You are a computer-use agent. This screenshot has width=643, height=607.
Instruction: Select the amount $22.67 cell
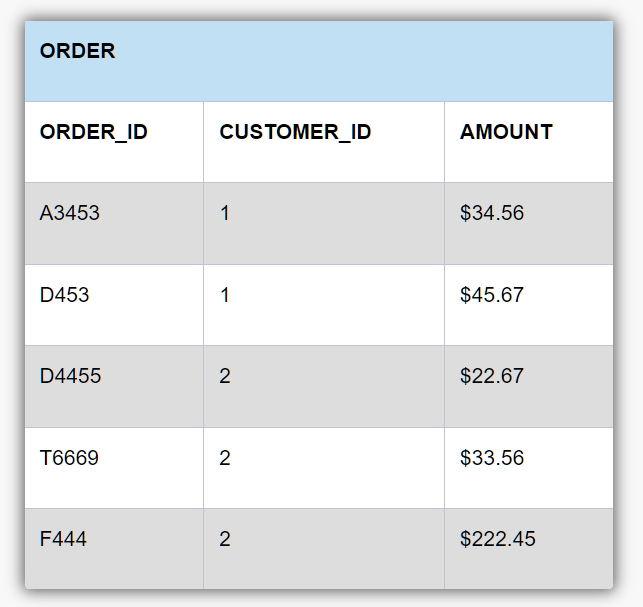point(529,386)
